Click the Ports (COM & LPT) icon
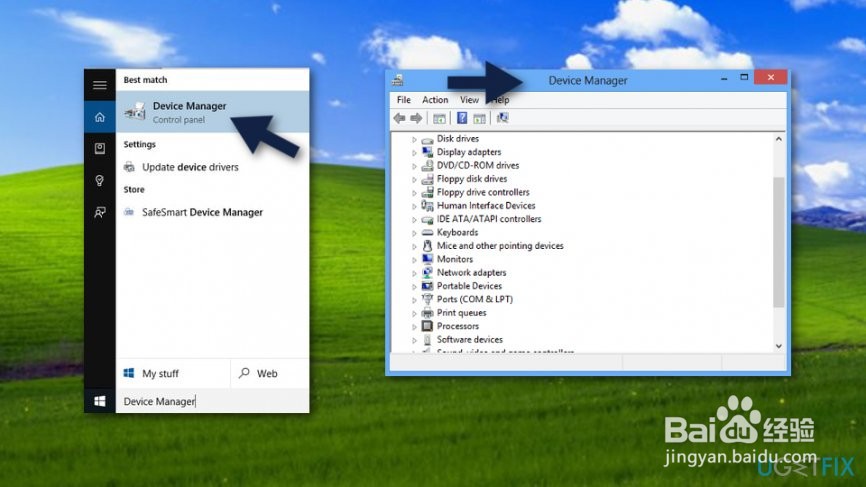 (427, 299)
